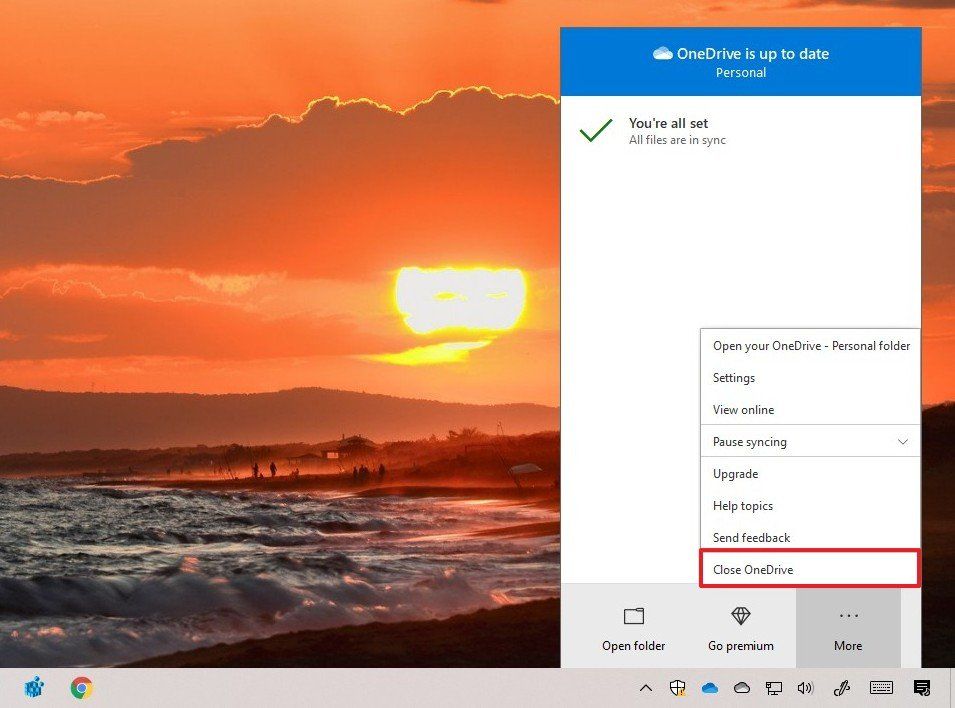Viewport: 955px width, 708px height.
Task: Open Help topics from the menu
Action: tap(743, 505)
